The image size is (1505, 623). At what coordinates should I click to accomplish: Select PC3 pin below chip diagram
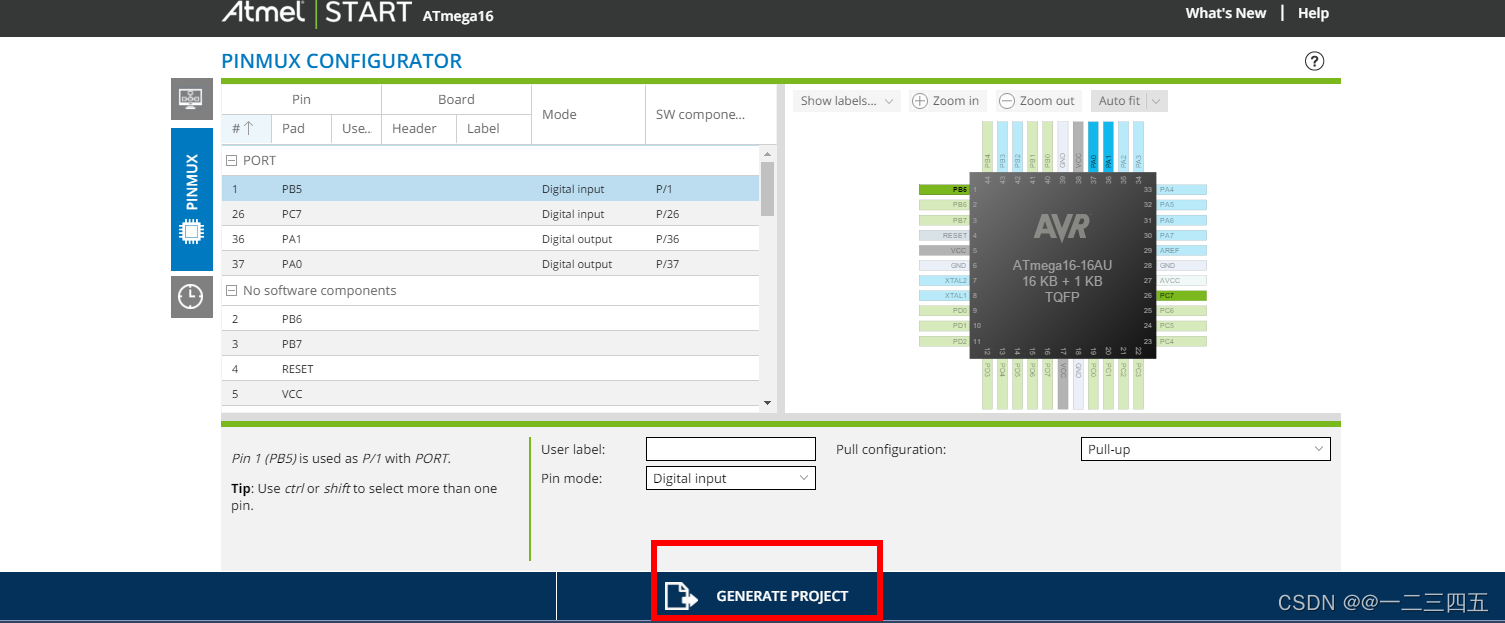[x=1138, y=384]
